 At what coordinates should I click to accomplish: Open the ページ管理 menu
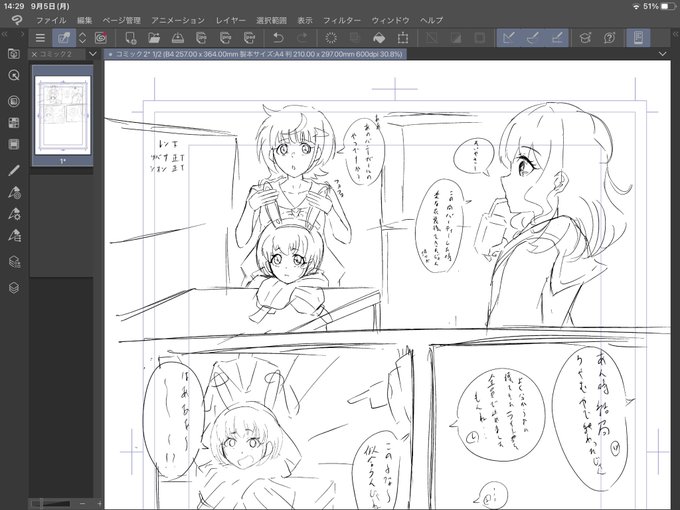tap(121, 20)
